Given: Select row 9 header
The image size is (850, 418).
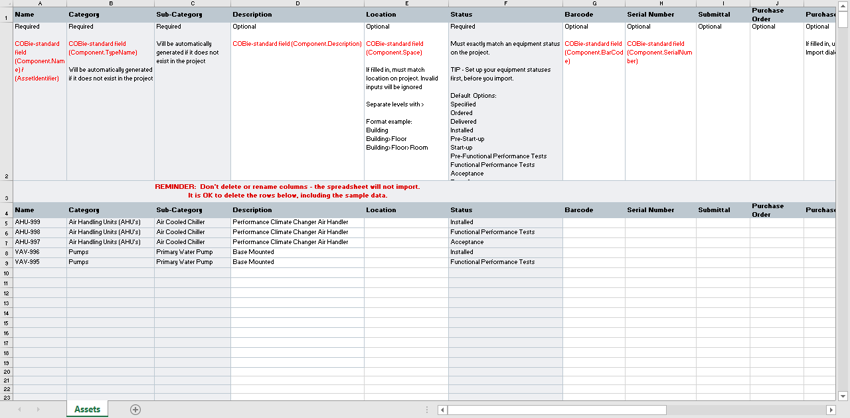Looking at the screenshot, I should (x=6, y=262).
